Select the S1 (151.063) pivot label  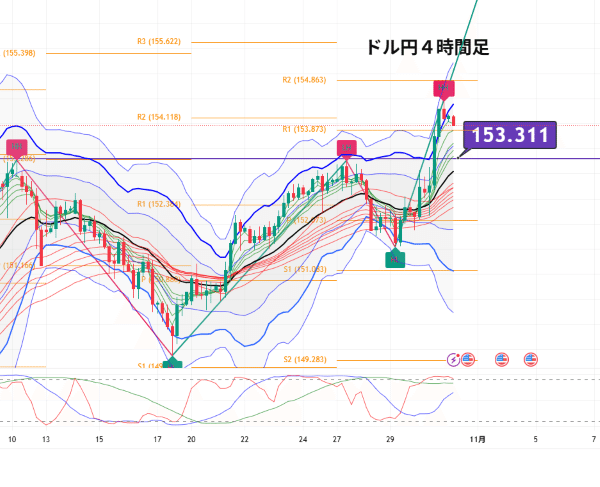[x=305, y=269]
